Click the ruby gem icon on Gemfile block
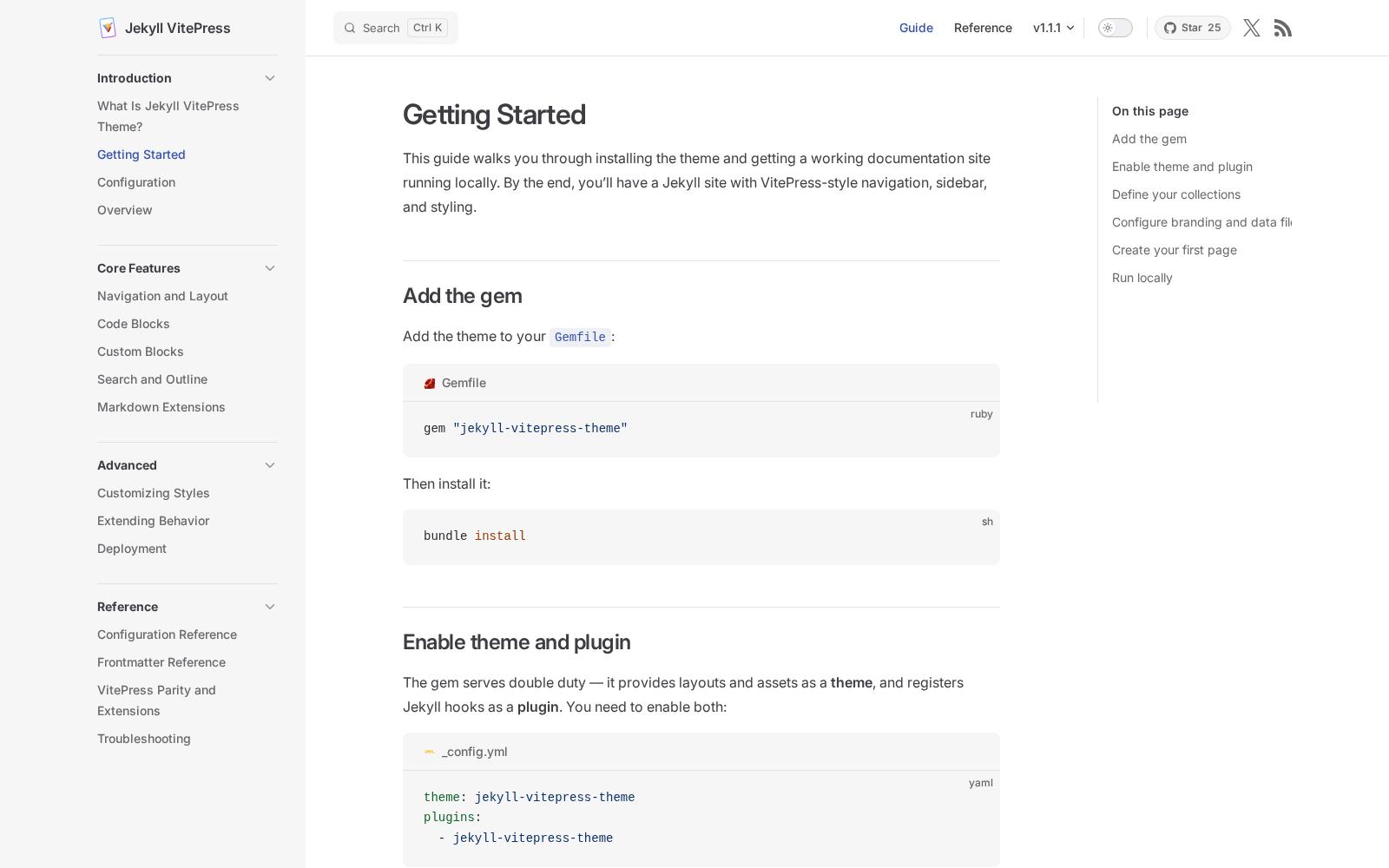 (x=429, y=383)
